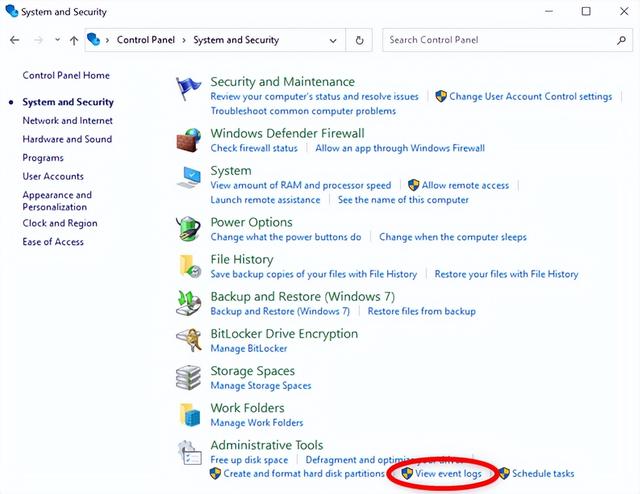This screenshot has height=494, width=640.
Task: Click the Back arrow in navigation bar
Action: (15, 40)
